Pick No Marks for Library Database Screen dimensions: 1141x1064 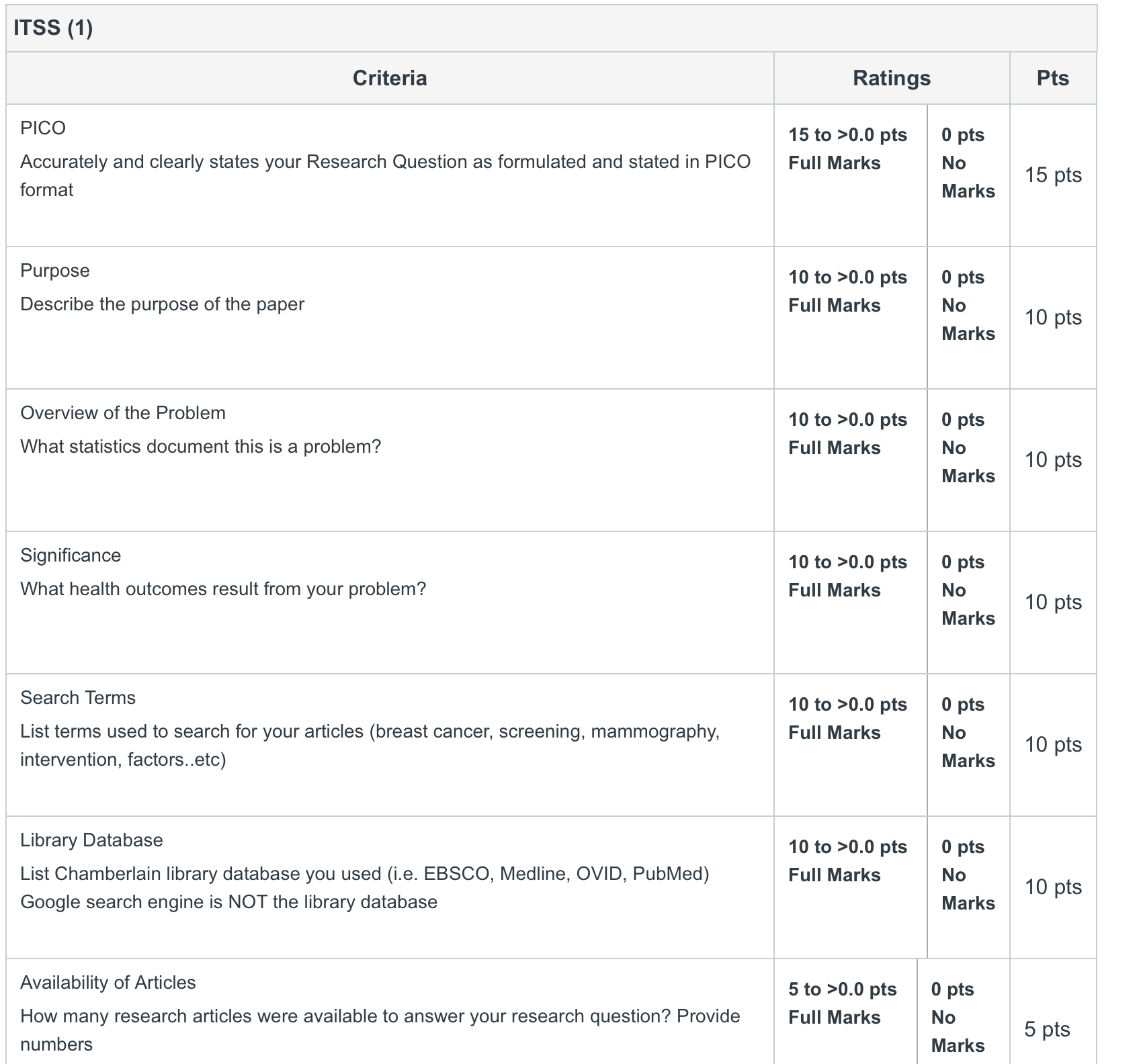click(968, 887)
